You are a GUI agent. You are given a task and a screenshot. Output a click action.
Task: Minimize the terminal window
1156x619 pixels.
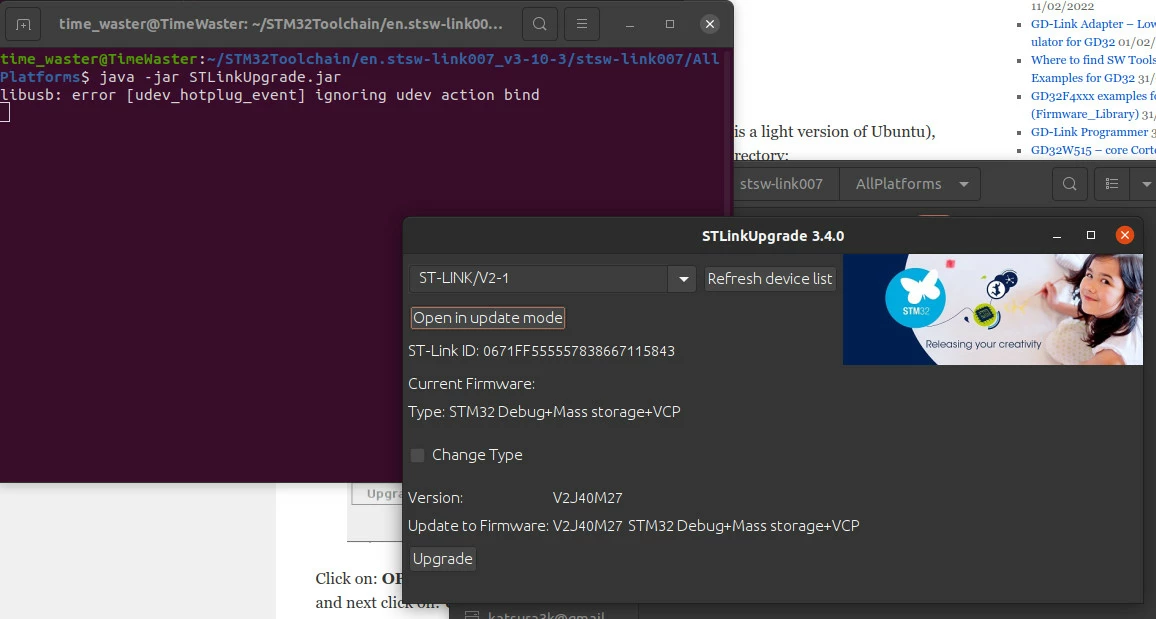(x=630, y=24)
